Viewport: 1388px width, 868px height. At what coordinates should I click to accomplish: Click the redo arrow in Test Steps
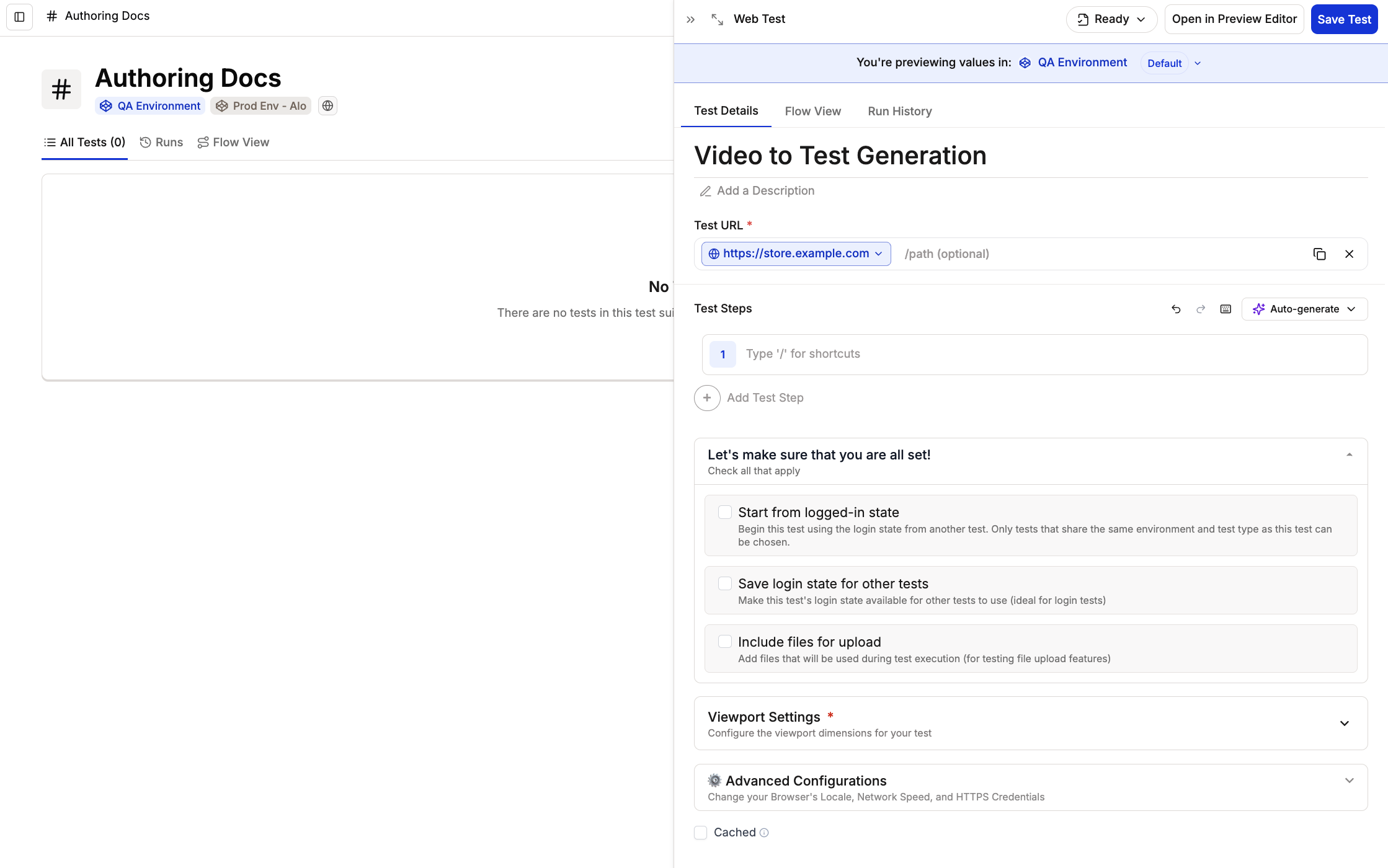click(1201, 309)
